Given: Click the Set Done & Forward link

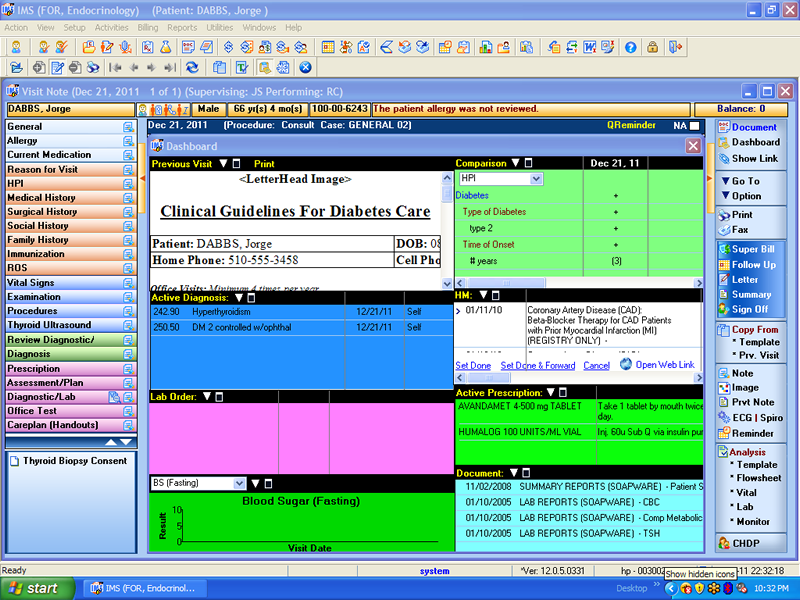Looking at the screenshot, I should point(538,366).
